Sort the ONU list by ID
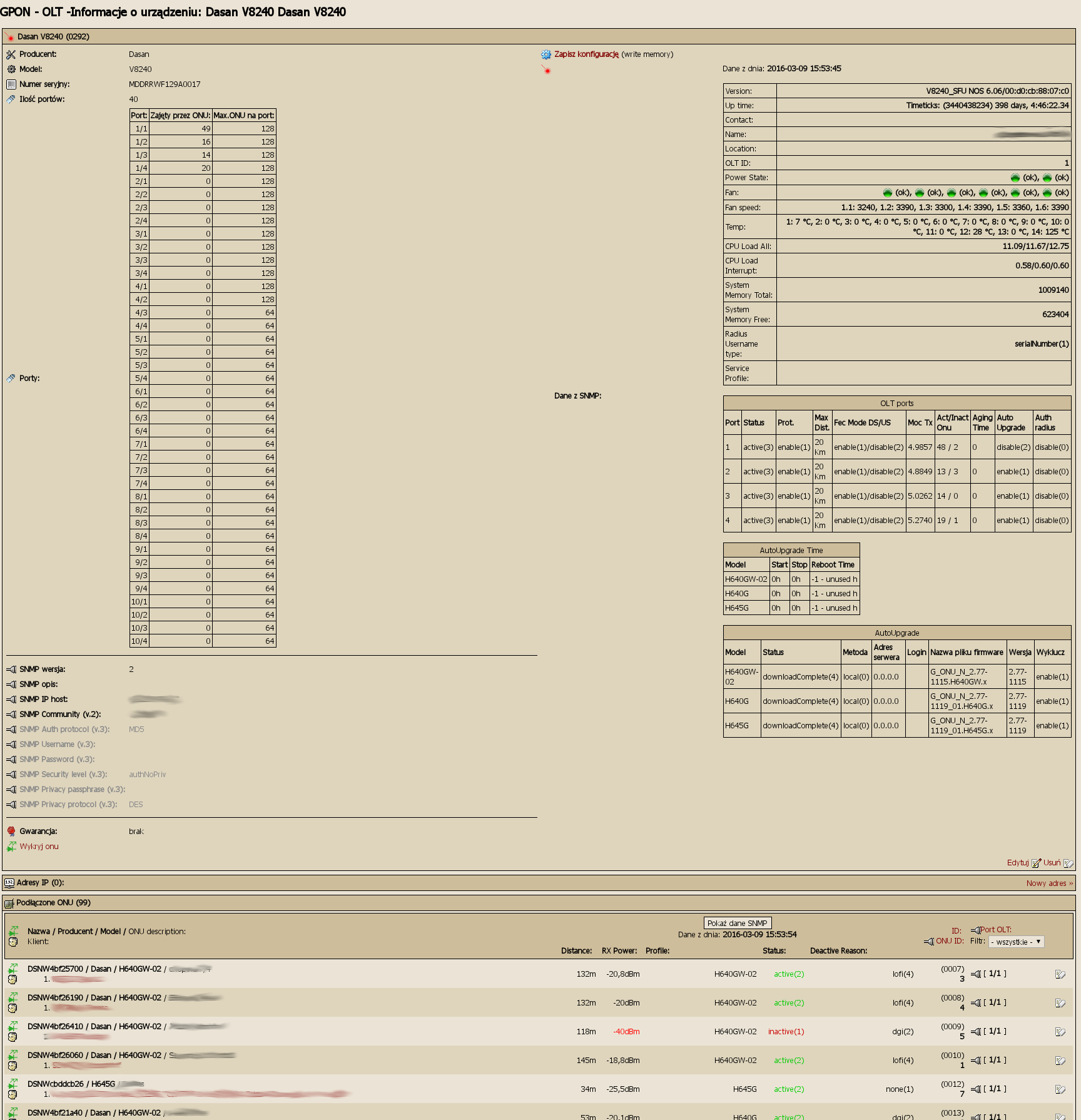This screenshot has width=1081, height=1120. point(957,931)
